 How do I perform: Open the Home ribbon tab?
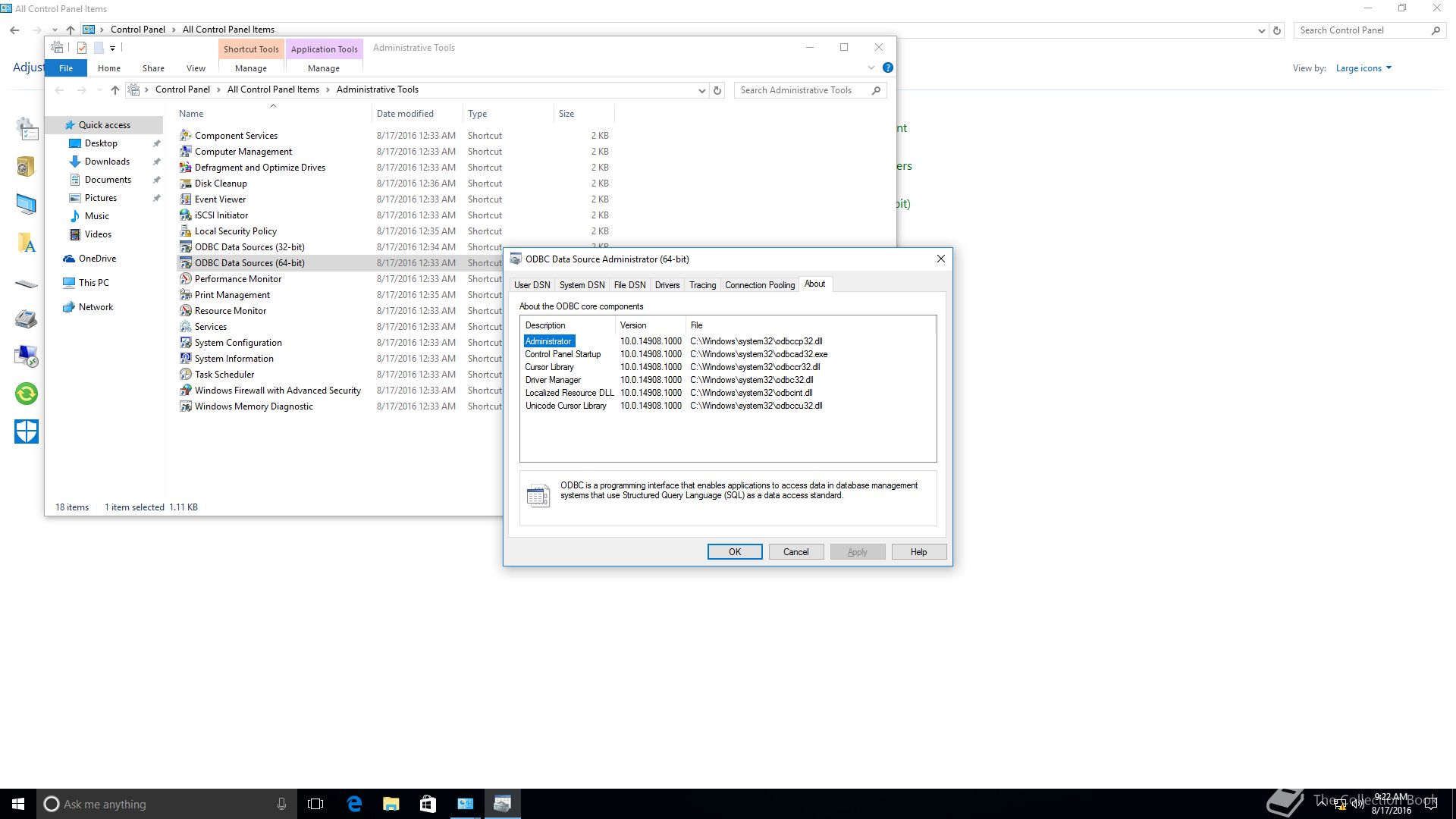pyautogui.click(x=109, y=68)
